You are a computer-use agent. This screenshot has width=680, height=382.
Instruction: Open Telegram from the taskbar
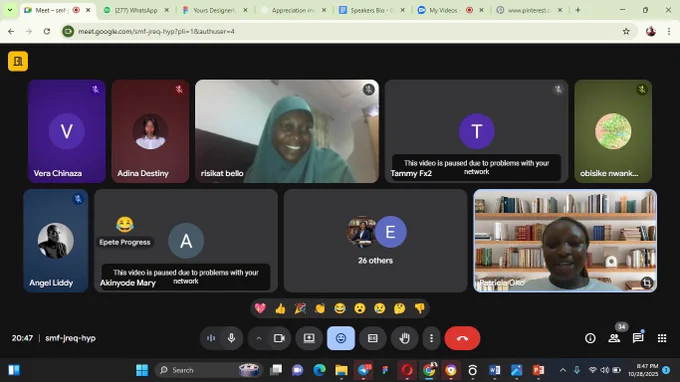click(363, 370)
